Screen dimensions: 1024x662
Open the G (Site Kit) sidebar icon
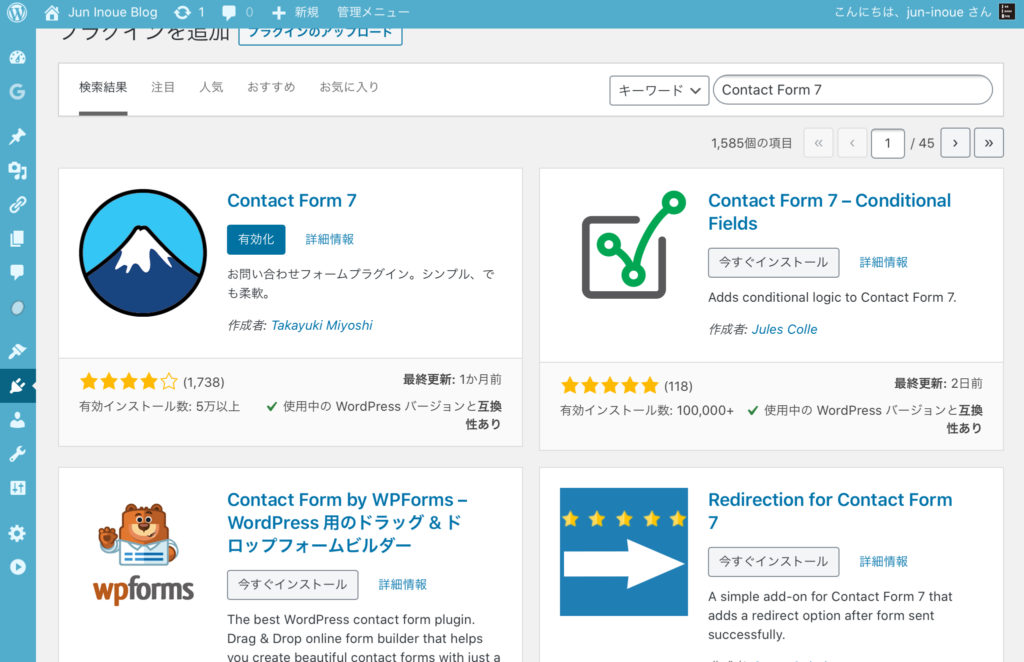[x=18, y=91]
